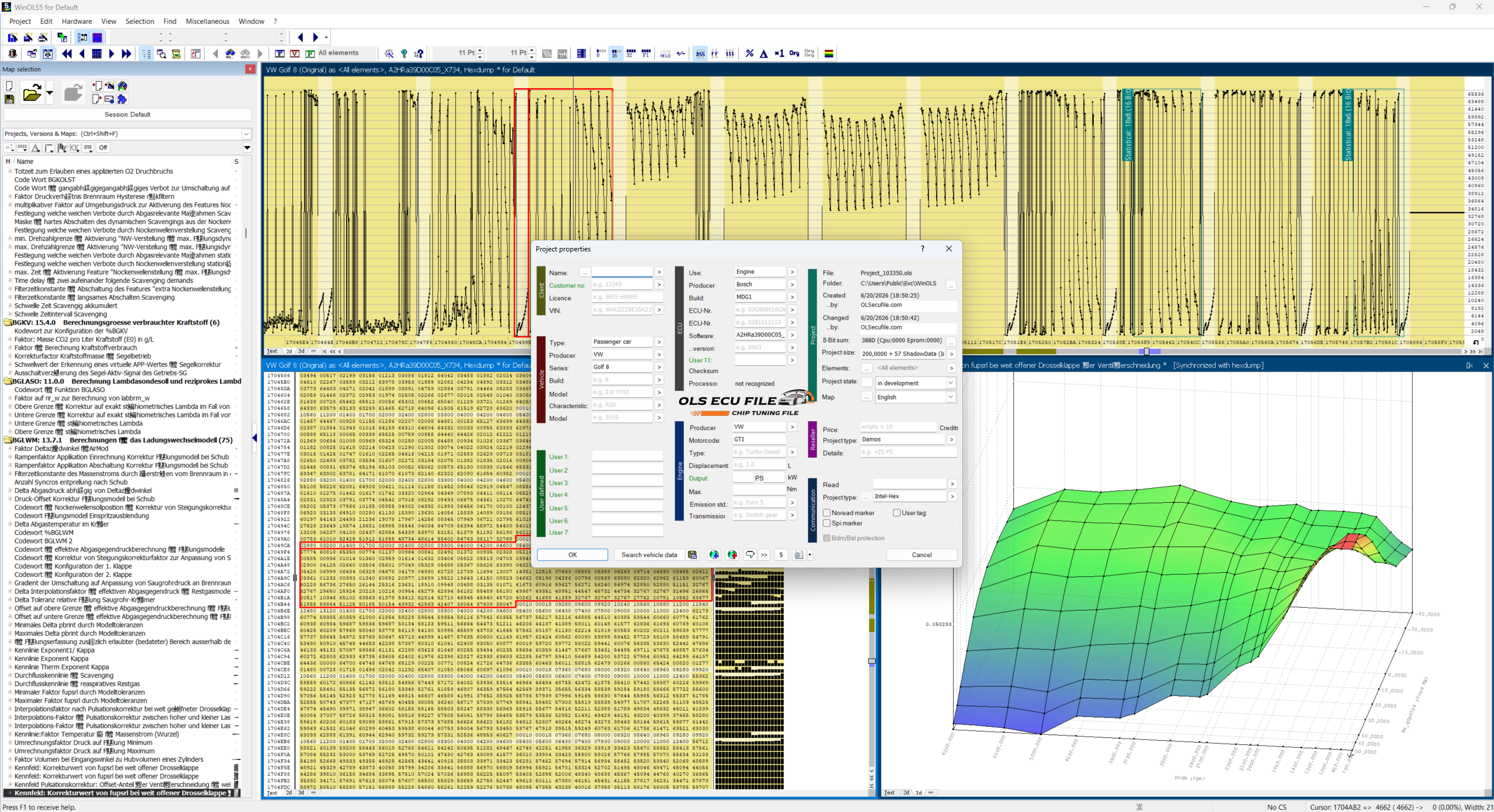Click the Off filter button
The width and height of the screenshot is (1494, 812).
click(x=103, y=148)
